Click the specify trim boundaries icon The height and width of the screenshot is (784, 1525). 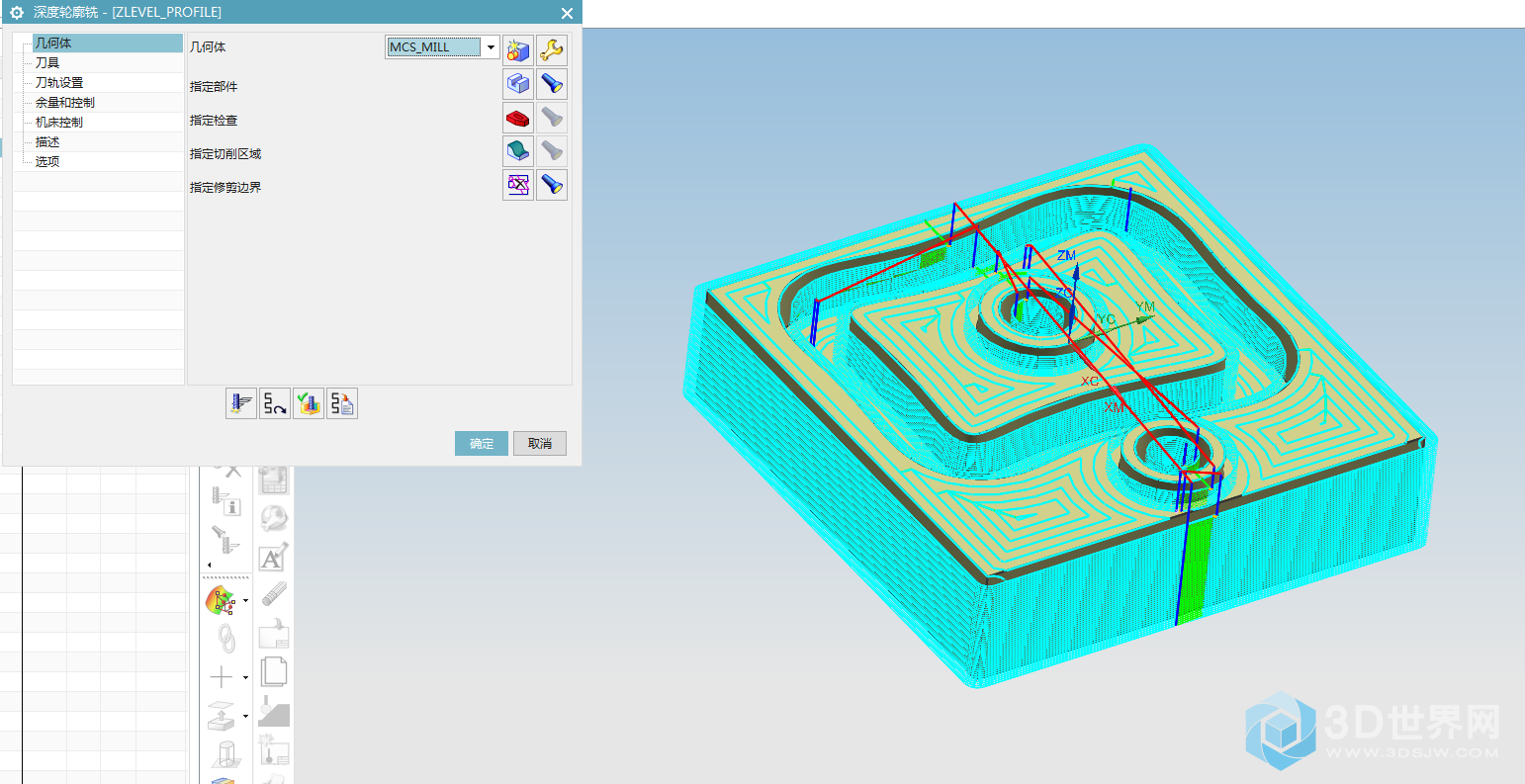tap(518, 185)
